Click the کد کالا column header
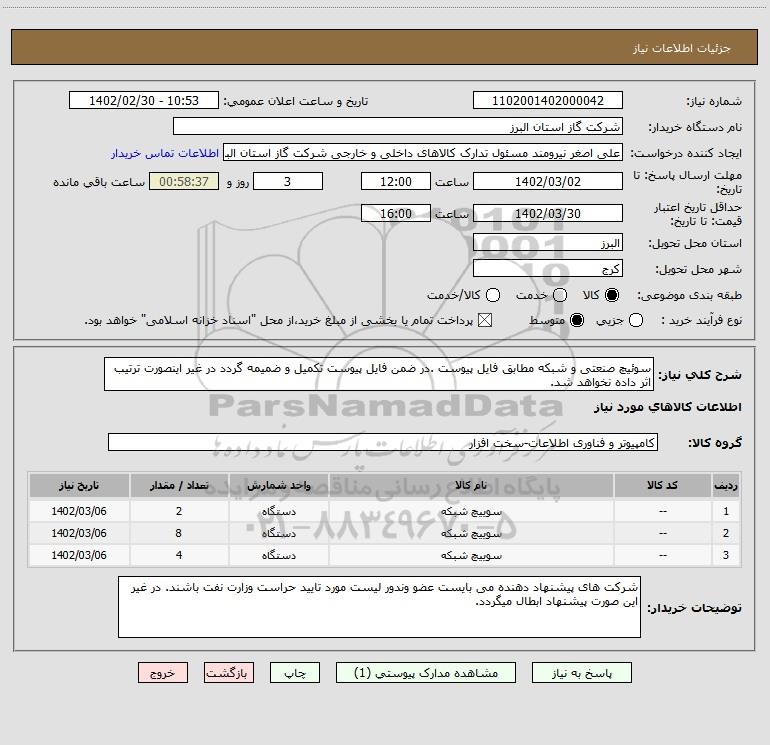This screenshot has width=770, height=745. click(x=662, y=486)
